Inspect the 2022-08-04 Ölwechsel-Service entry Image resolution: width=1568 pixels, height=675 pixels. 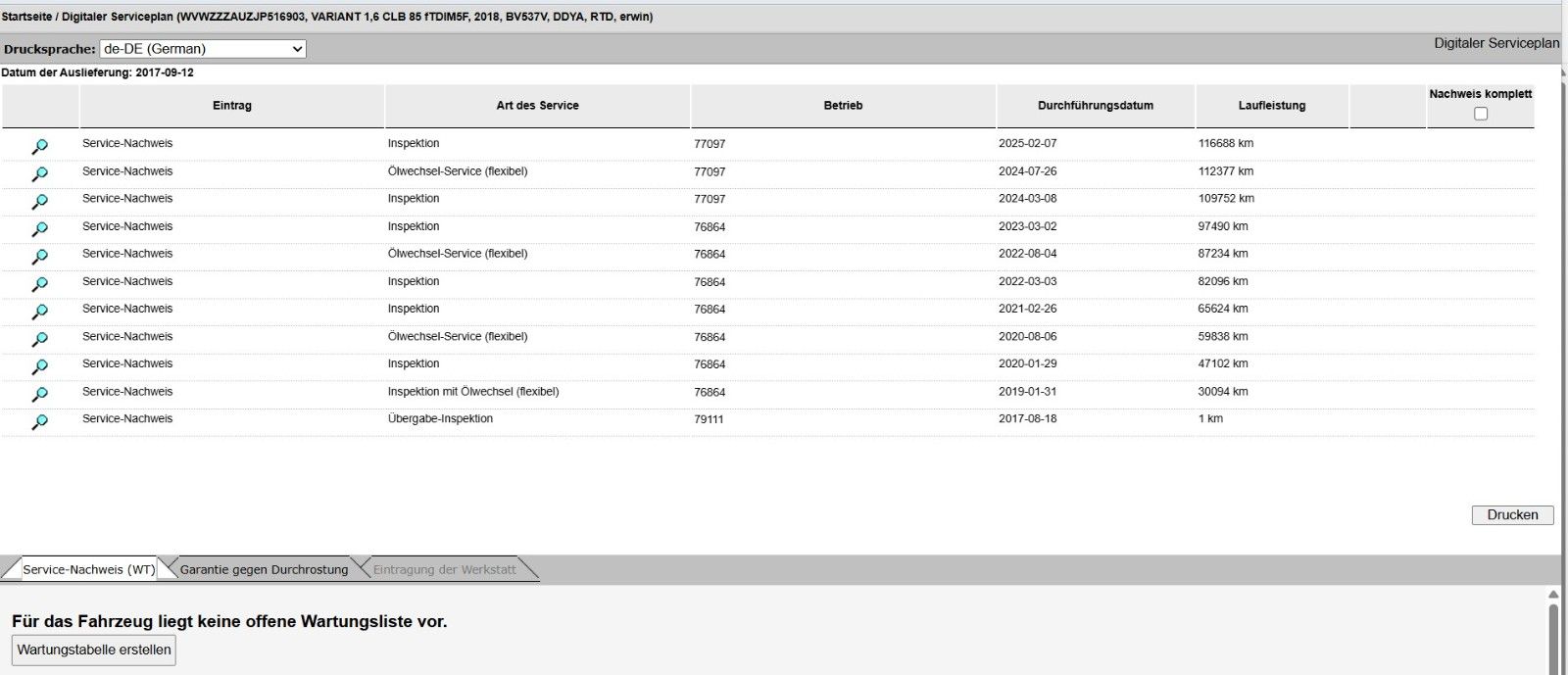click(x=39, y=256)
